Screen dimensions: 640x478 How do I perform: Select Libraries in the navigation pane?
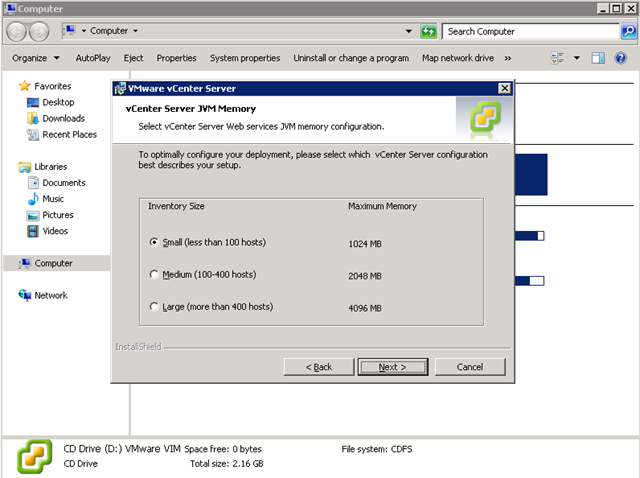pos(51,167)
